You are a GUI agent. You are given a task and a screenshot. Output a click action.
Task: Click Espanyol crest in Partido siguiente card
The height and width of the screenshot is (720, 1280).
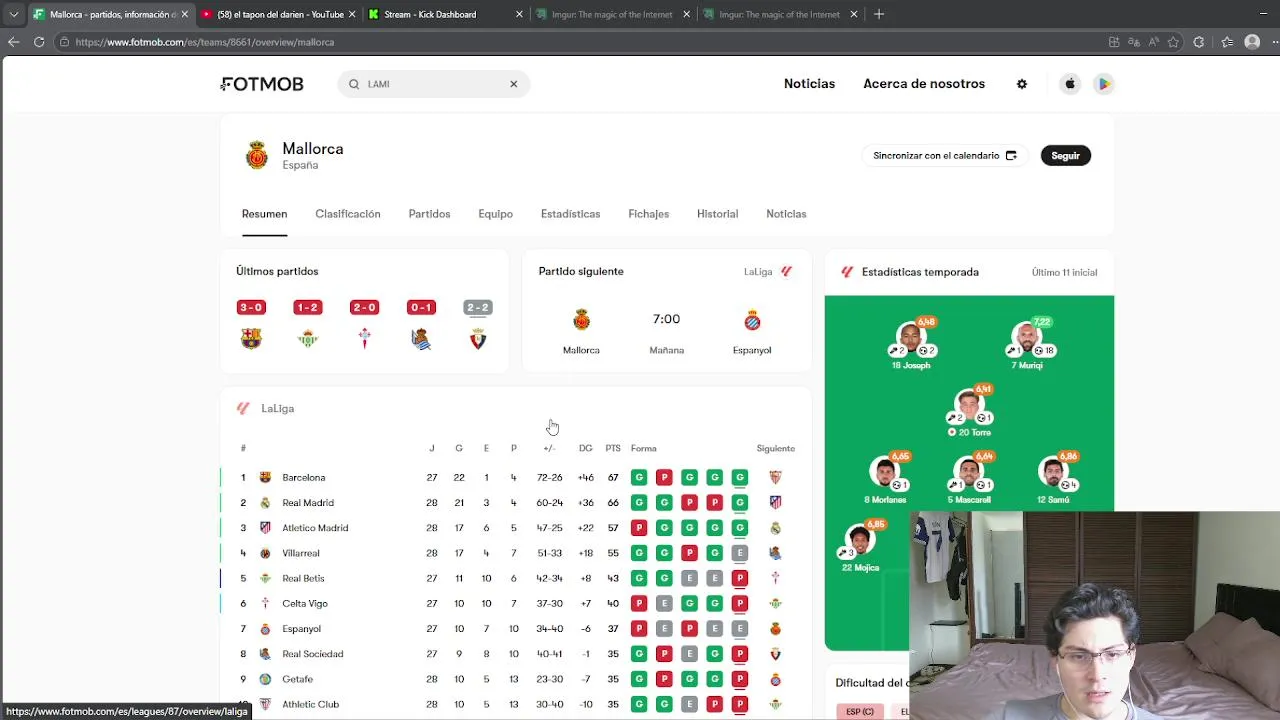752,320
